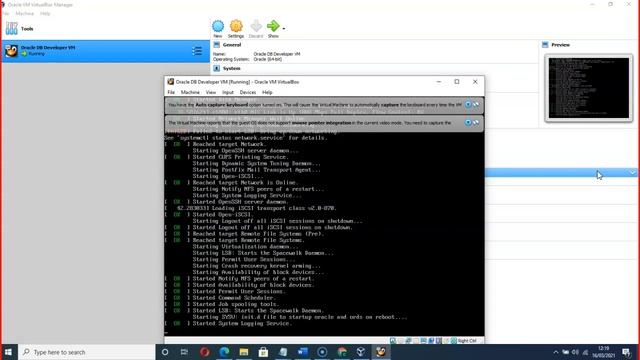Click the green Show arrow icon

tap(273, 29)
